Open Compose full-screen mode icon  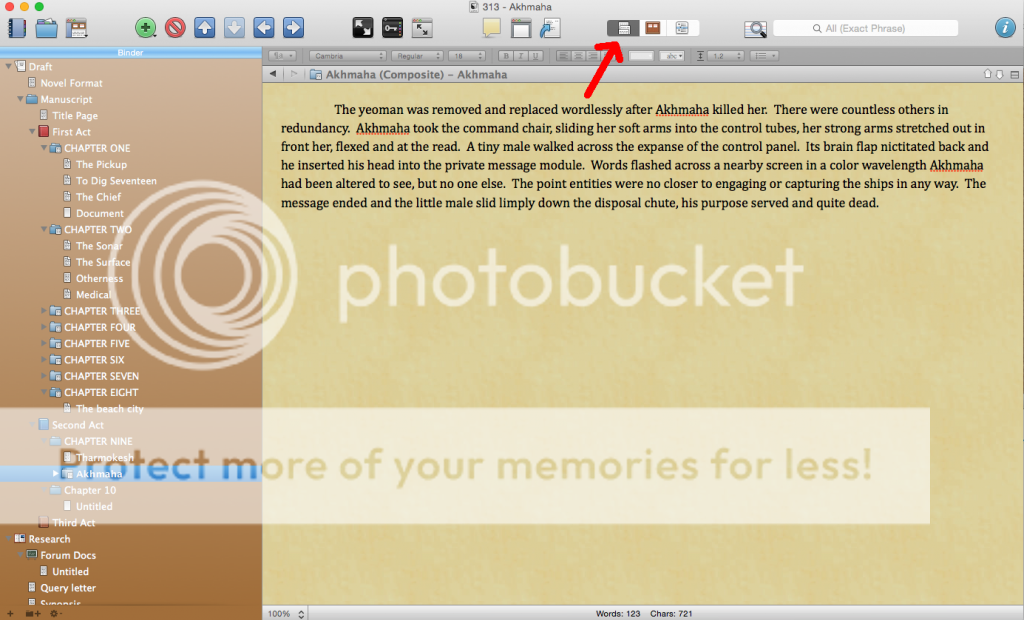click(x=362, y=27)
